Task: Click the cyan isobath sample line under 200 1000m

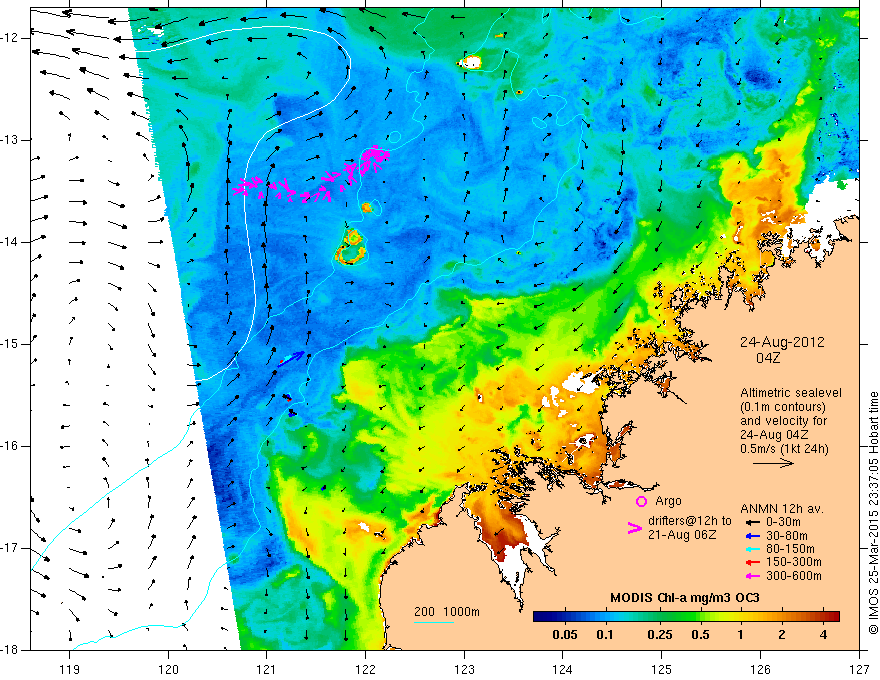Action: click(x=434, y=622)
